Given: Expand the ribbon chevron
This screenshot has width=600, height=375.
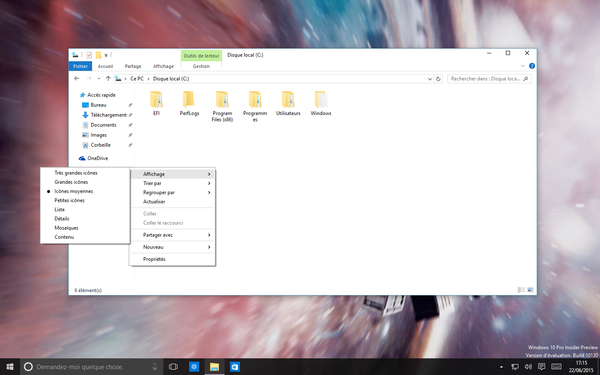Looking at the screenshot, I should click(x=523, y=66).
